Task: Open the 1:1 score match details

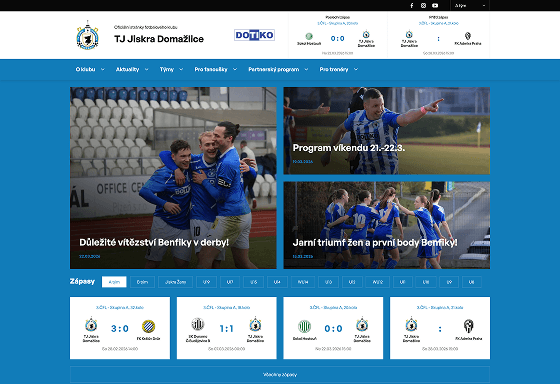Action: 226,328
